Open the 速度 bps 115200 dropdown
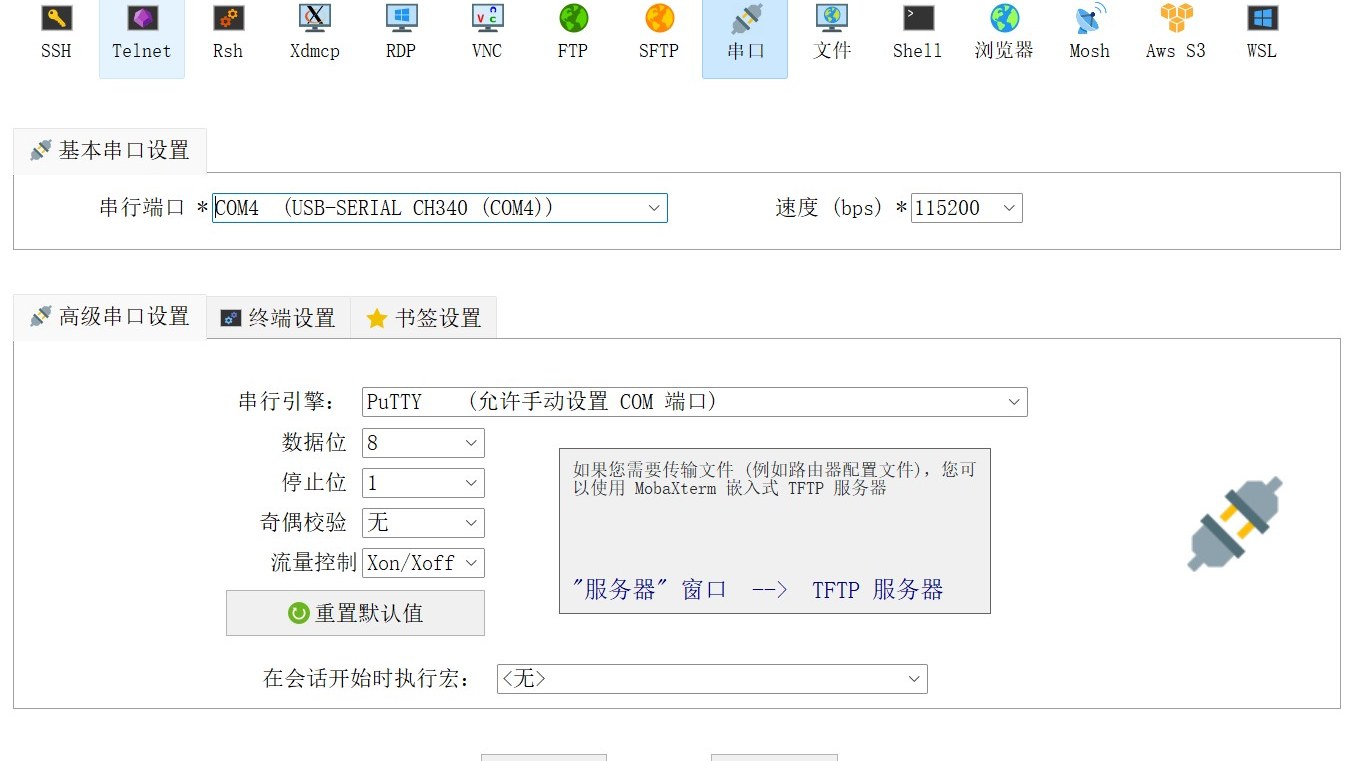Screen dimensions: 1353x761 (x=967, y=208)
